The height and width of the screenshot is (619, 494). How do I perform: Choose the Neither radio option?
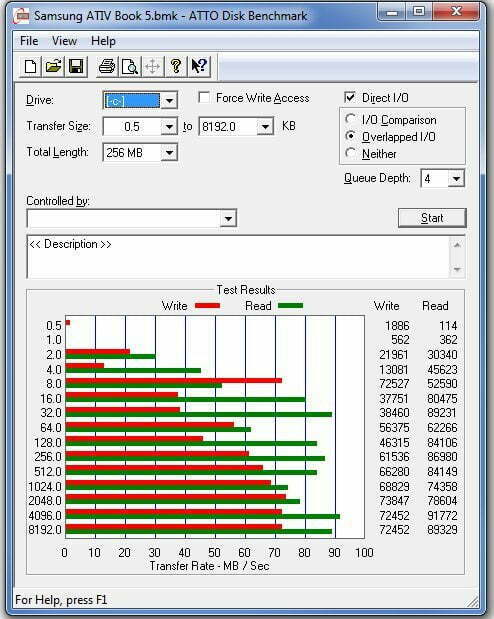point(350,153)
